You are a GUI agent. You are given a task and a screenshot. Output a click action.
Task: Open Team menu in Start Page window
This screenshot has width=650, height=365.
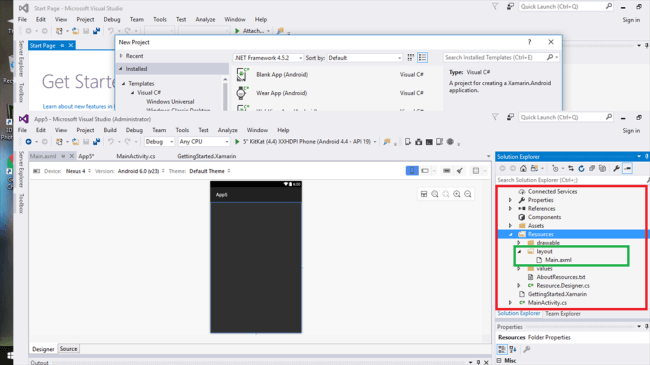pyautogui.click(x=136, y=19)
